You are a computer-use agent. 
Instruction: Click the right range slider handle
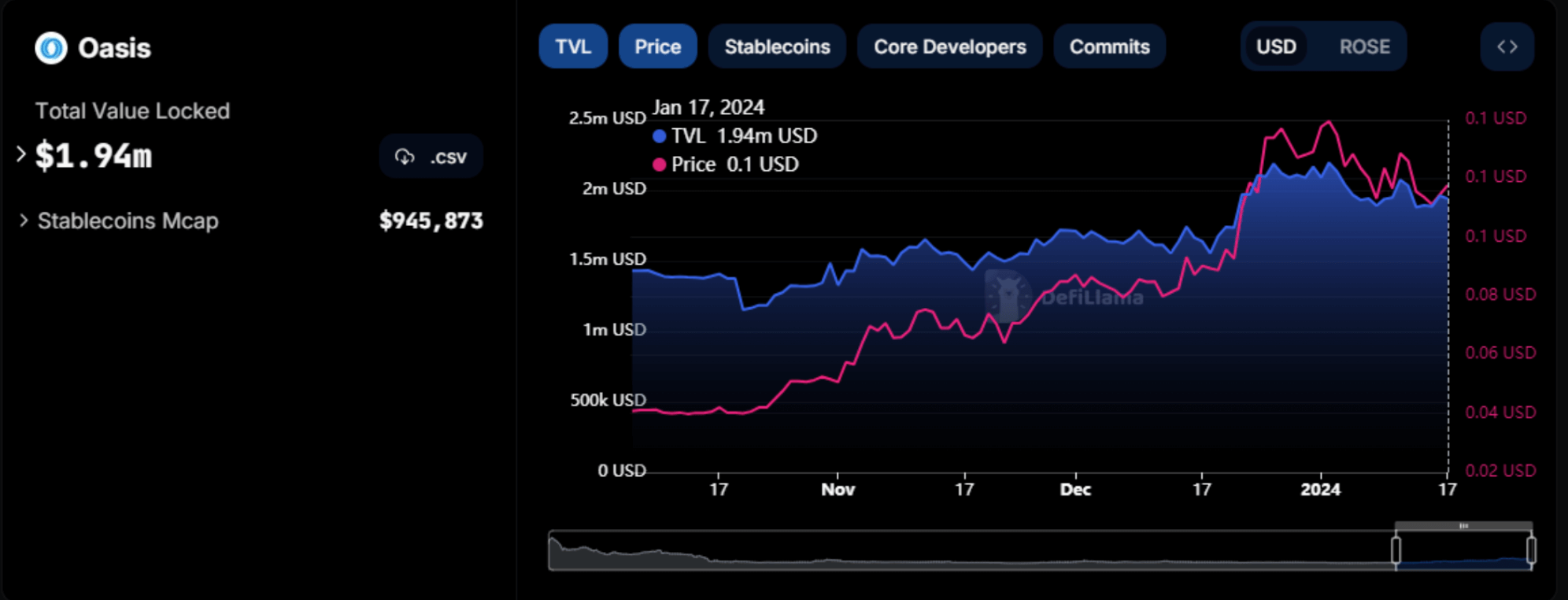1531,550
